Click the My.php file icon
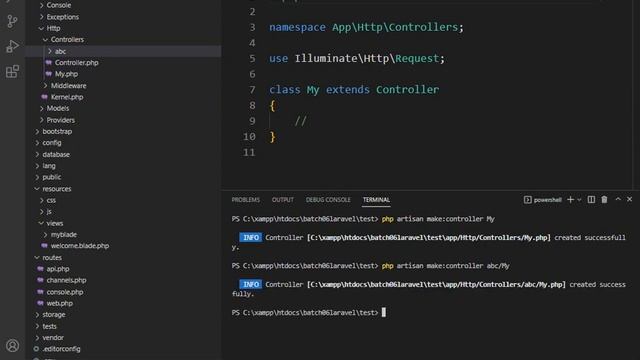This screenshot has height=360, width=640. point(49,74)
